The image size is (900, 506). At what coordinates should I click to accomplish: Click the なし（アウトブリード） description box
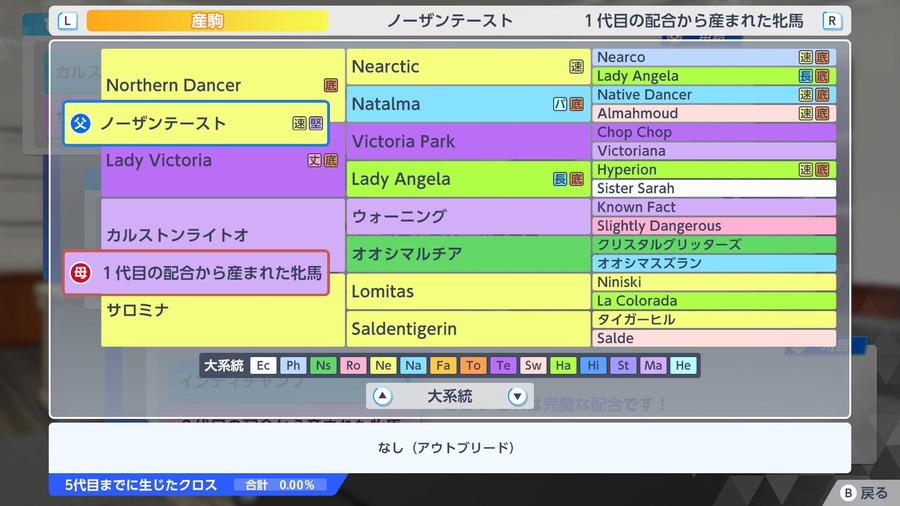coord(450,447)
